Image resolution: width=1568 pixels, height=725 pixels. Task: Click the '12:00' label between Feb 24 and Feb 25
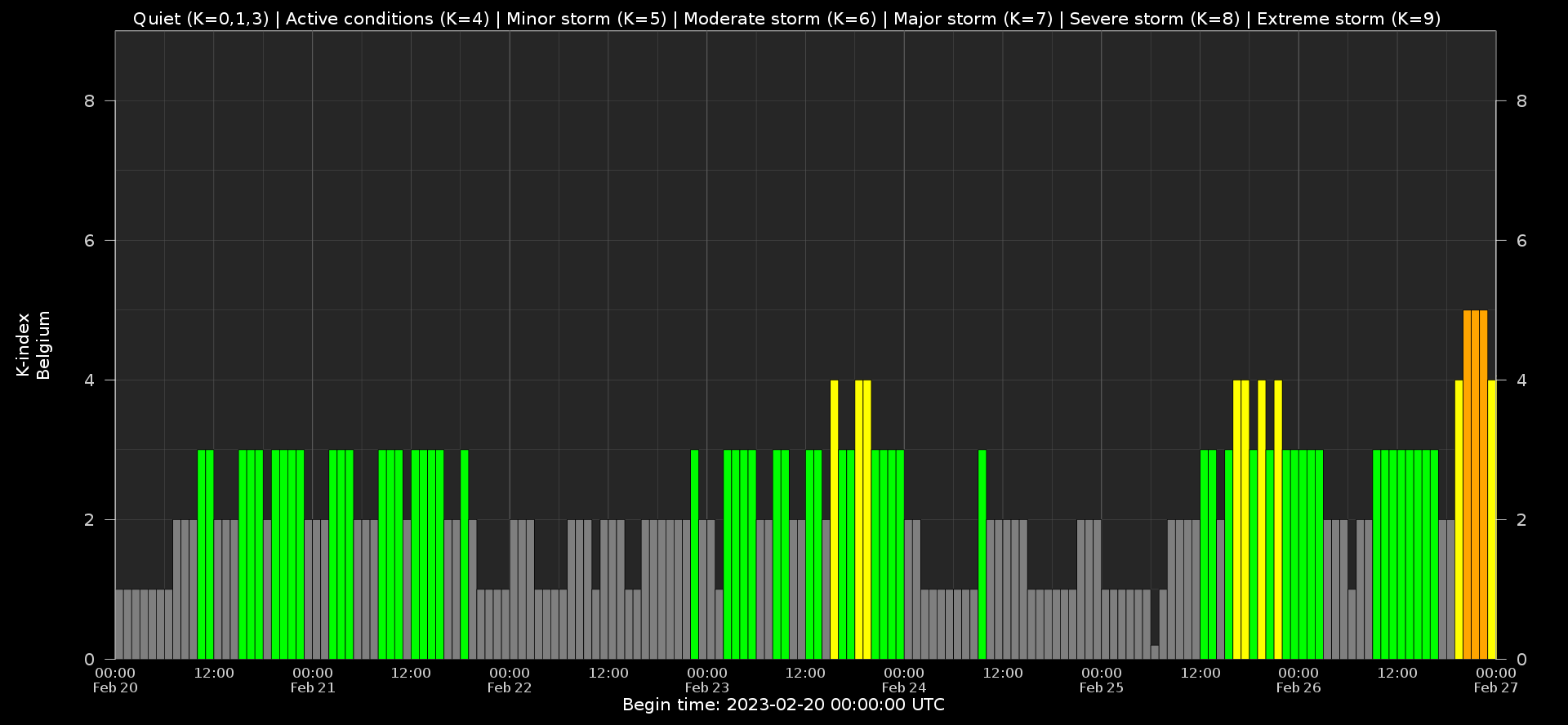click(1003, 673)
